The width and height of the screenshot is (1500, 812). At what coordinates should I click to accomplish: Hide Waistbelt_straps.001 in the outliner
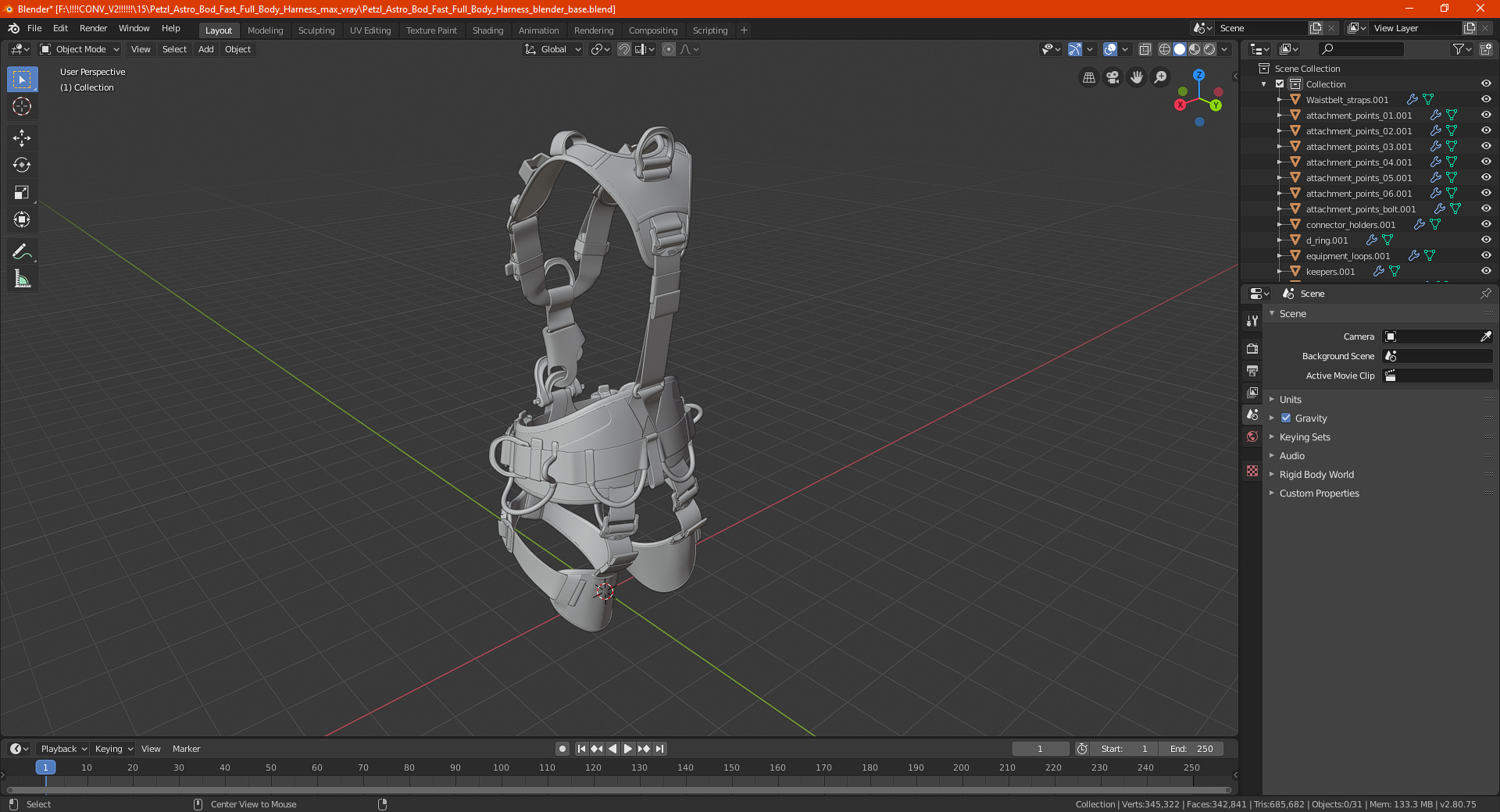[1486, 99]
